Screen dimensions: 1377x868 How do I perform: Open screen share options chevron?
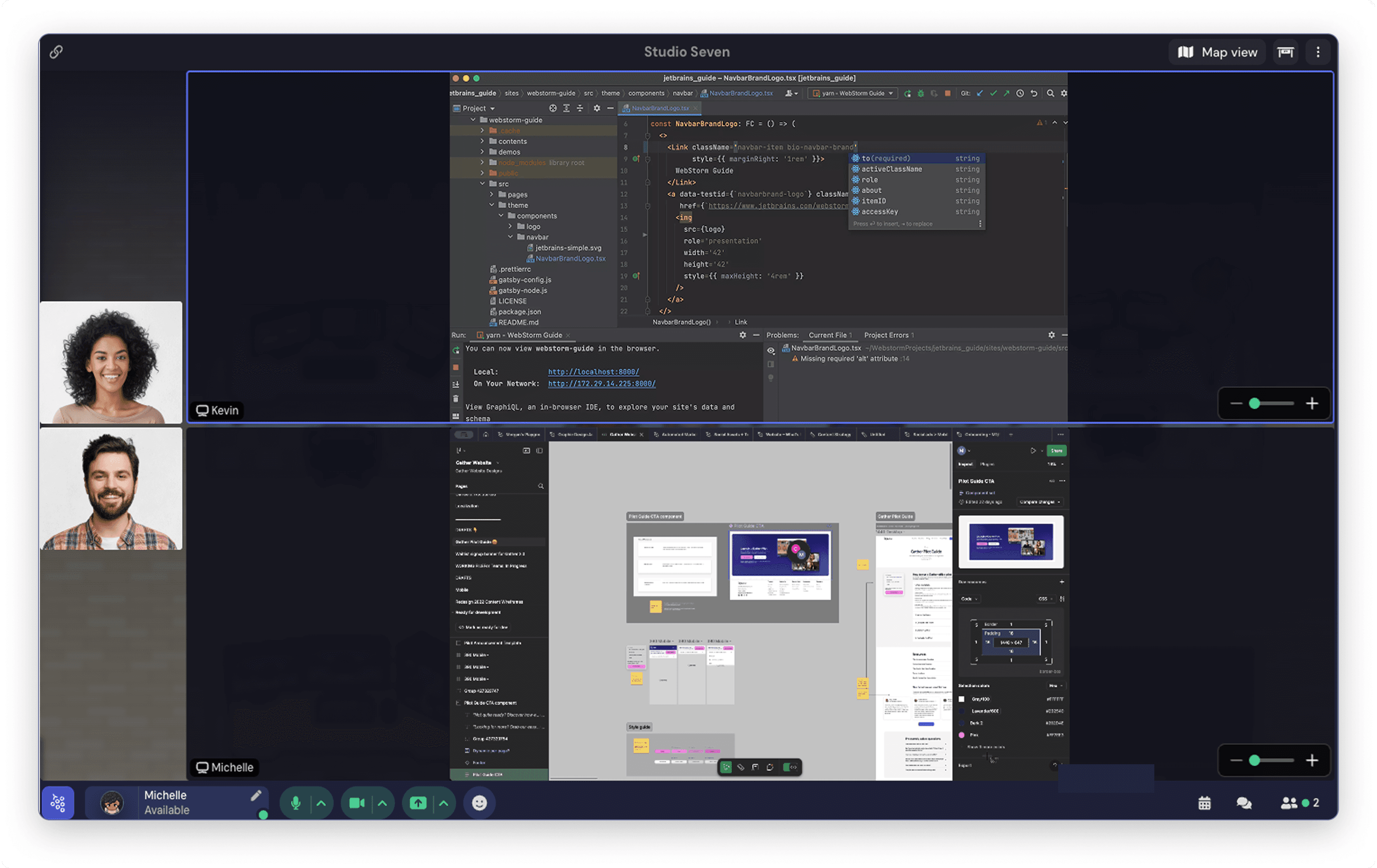coord(444,803)
